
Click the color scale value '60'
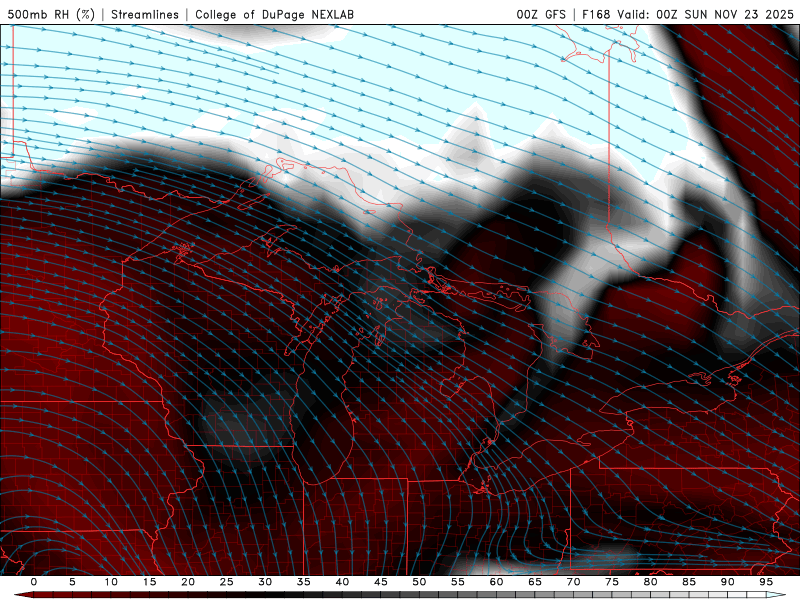coord(496,582)
